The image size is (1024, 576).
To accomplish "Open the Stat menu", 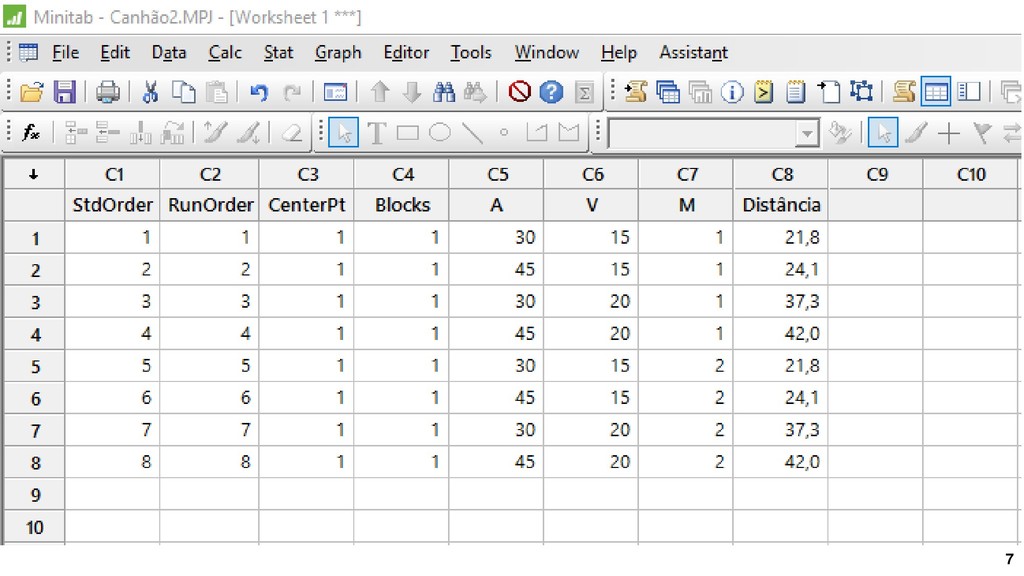I will (x=278, y=52).
